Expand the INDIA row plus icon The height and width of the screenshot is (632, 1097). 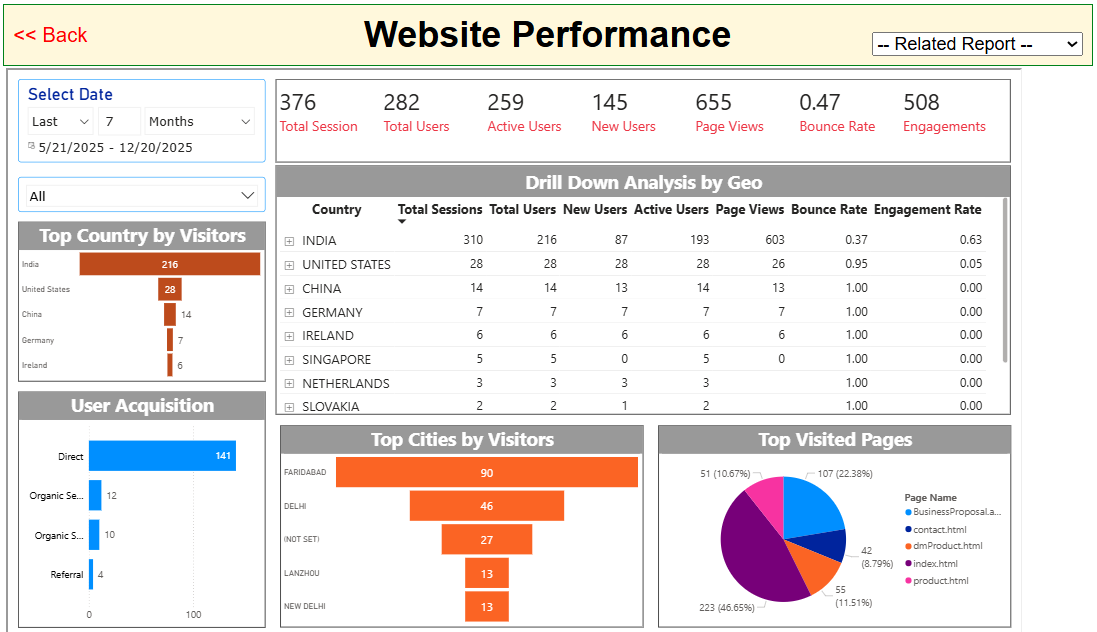(289, 241)
